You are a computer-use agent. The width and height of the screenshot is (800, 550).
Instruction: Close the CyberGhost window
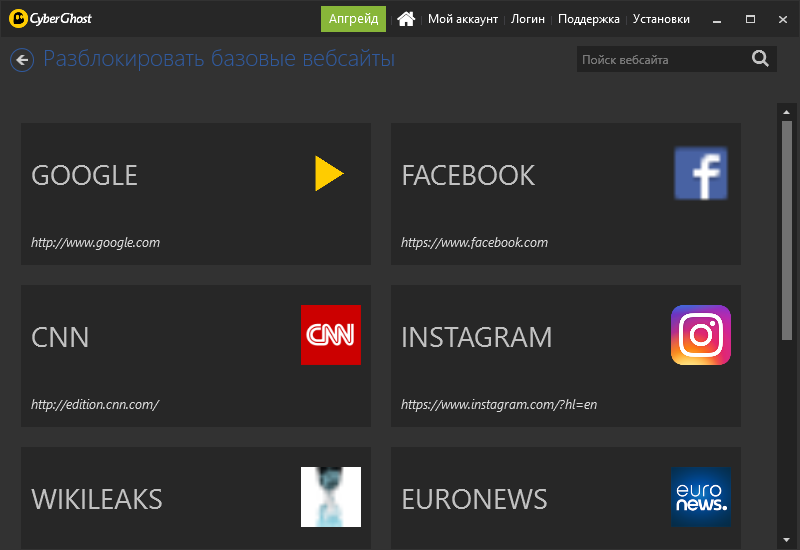[783, 19]
